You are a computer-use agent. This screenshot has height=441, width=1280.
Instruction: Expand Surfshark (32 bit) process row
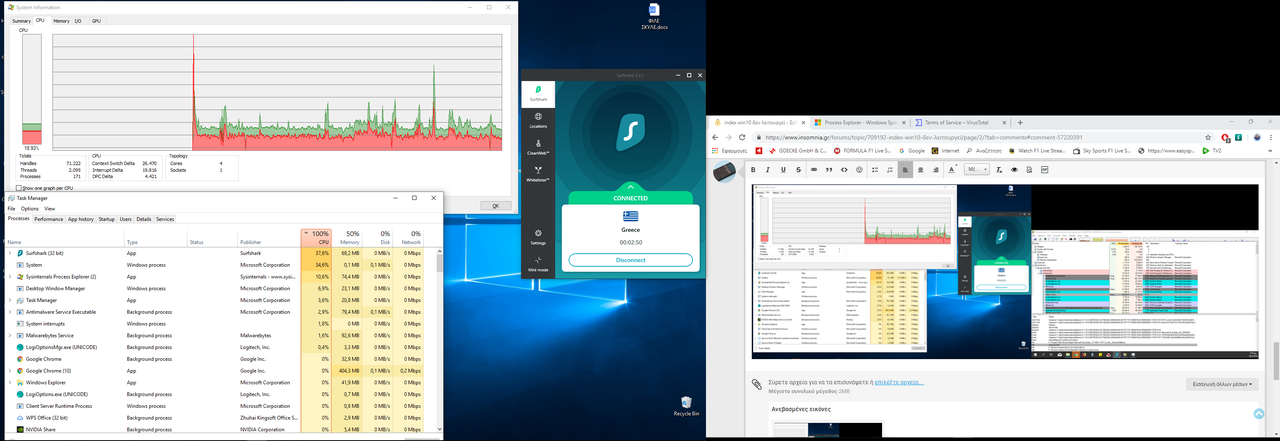tap(10, 254)
